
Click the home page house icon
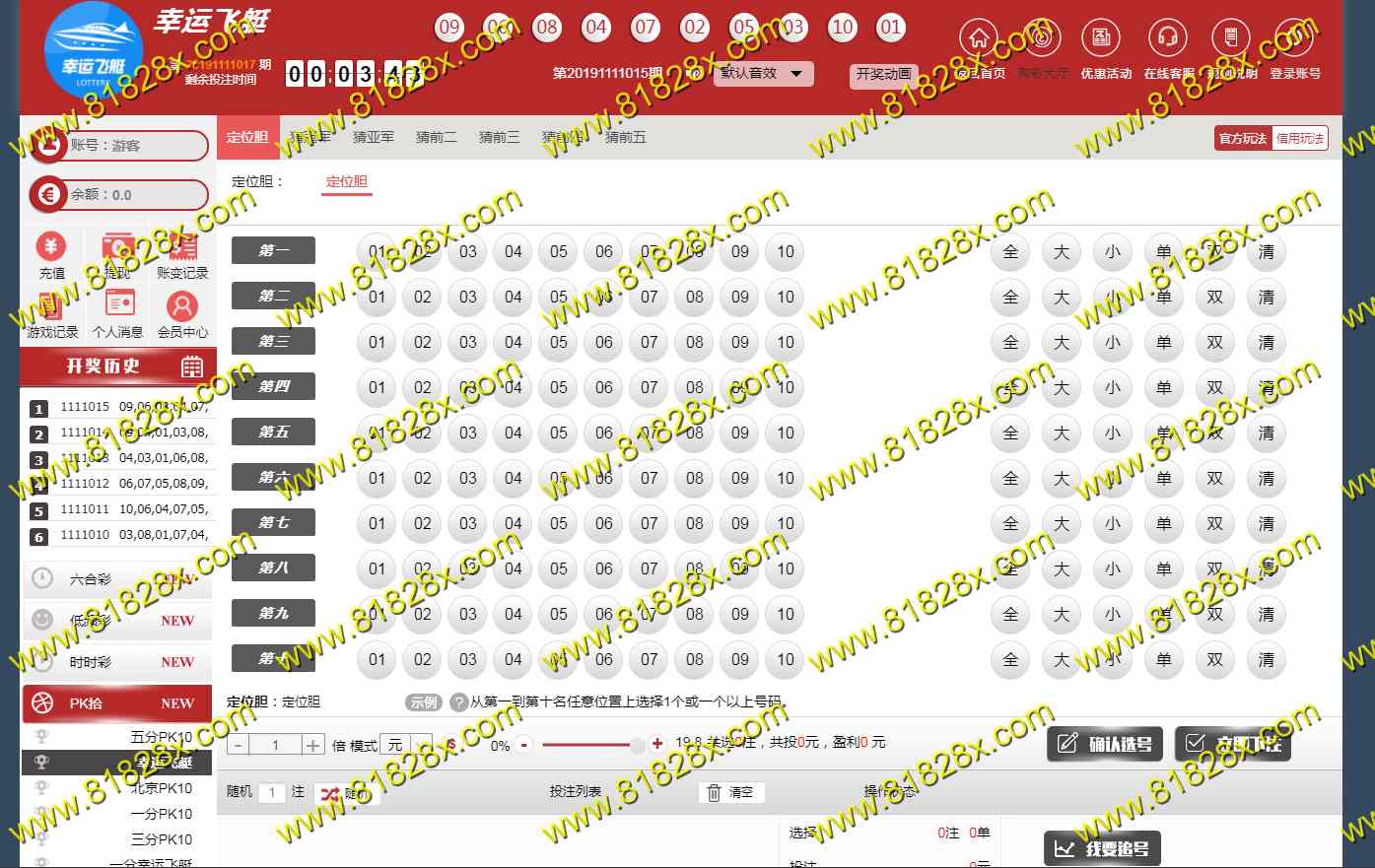point(979,40)
